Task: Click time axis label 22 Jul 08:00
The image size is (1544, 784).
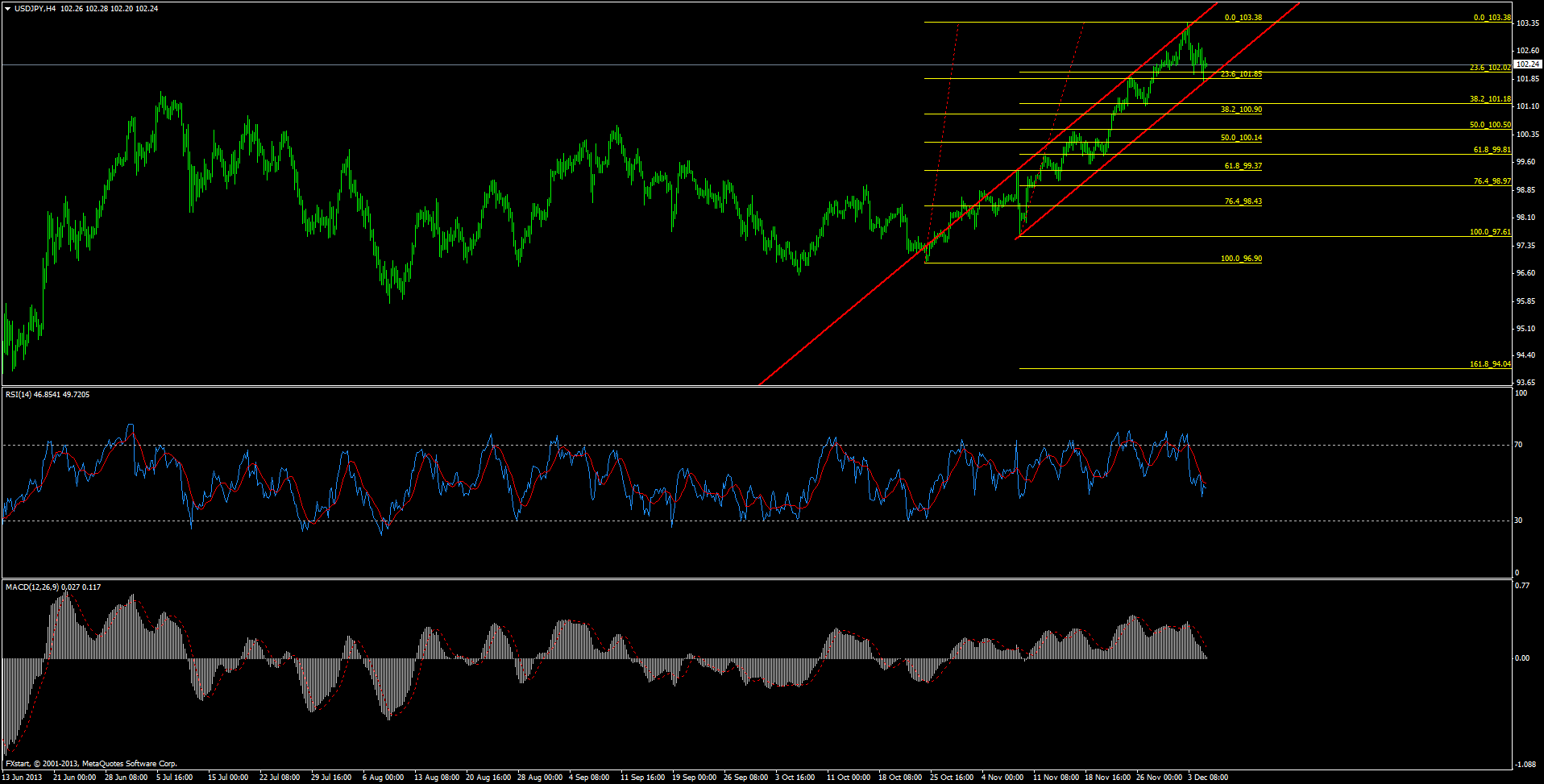Action: point(280,778)
